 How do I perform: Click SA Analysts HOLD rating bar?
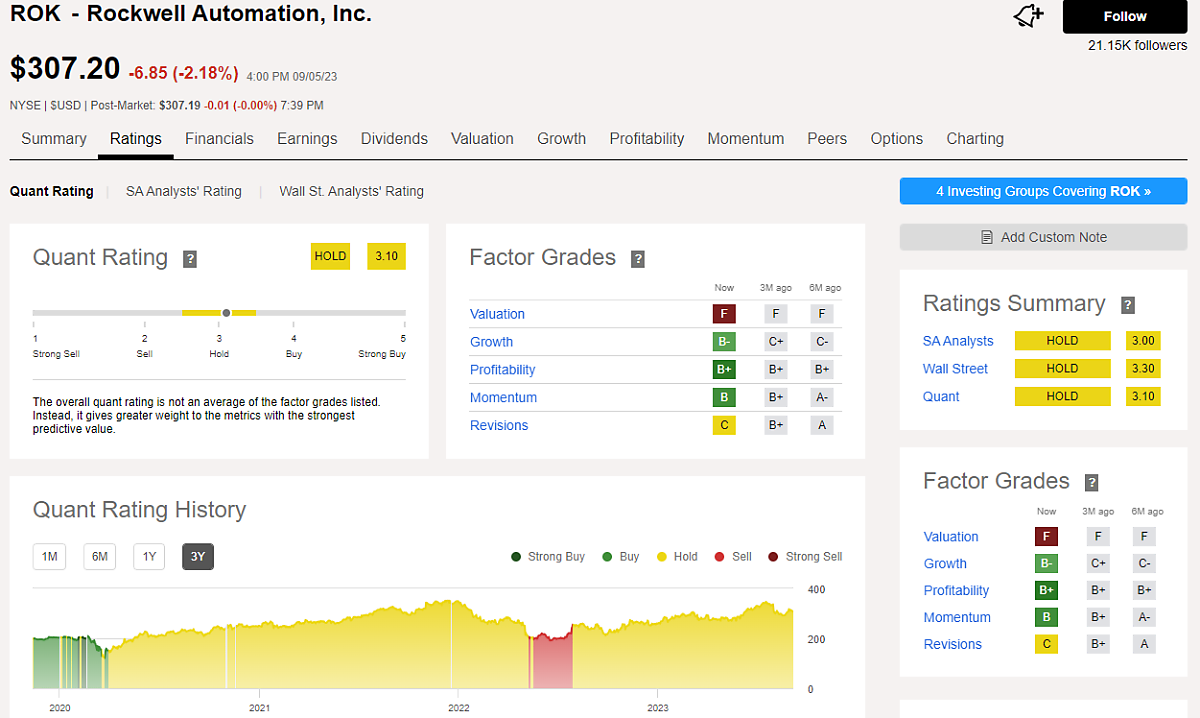tap(1062, 341)
